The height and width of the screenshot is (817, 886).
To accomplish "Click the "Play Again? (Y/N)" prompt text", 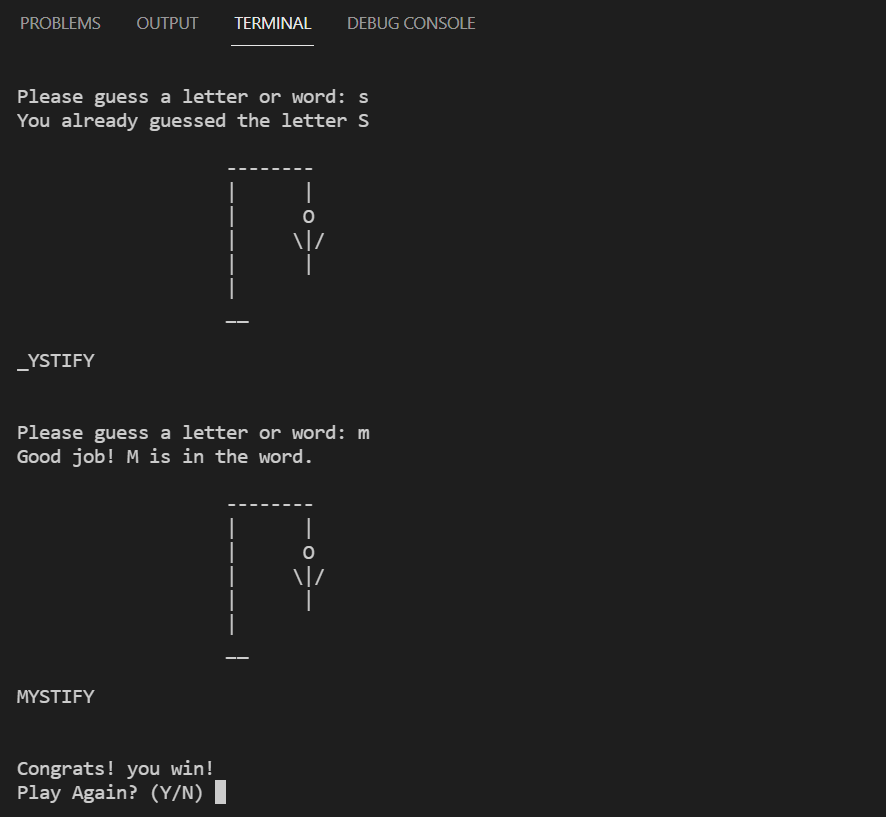I will click(110, 793).
